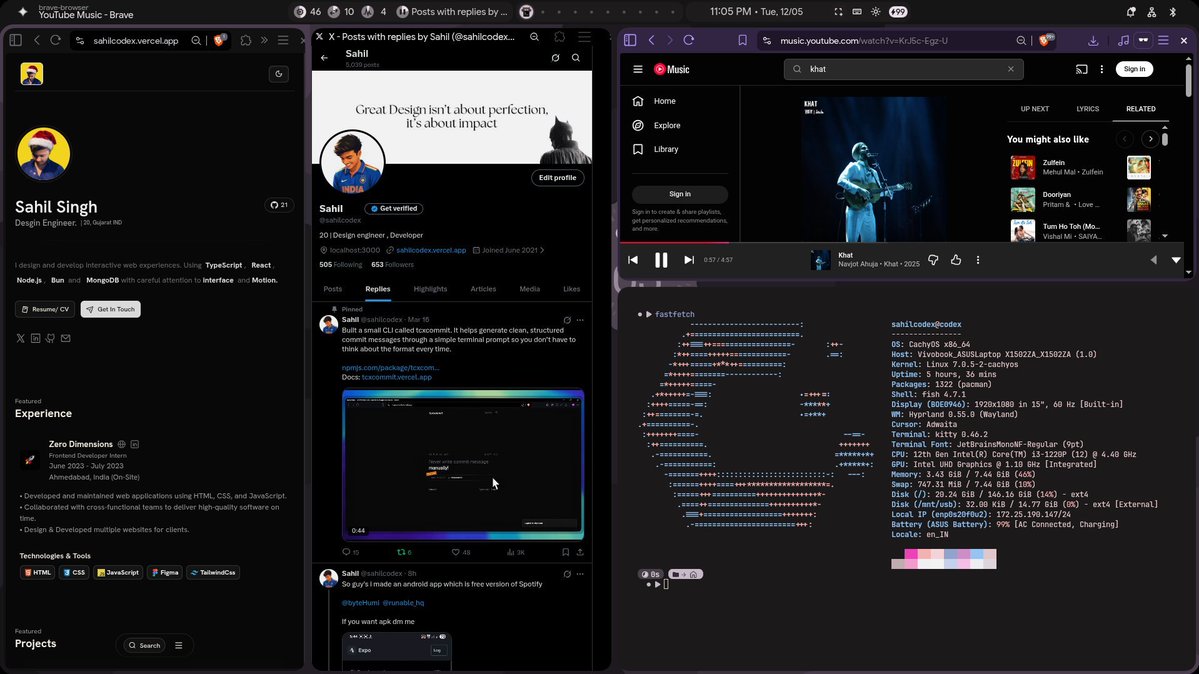
Task: Open the menu list icon beside Search
Action: pyautogui.click(x=179, y=645)
